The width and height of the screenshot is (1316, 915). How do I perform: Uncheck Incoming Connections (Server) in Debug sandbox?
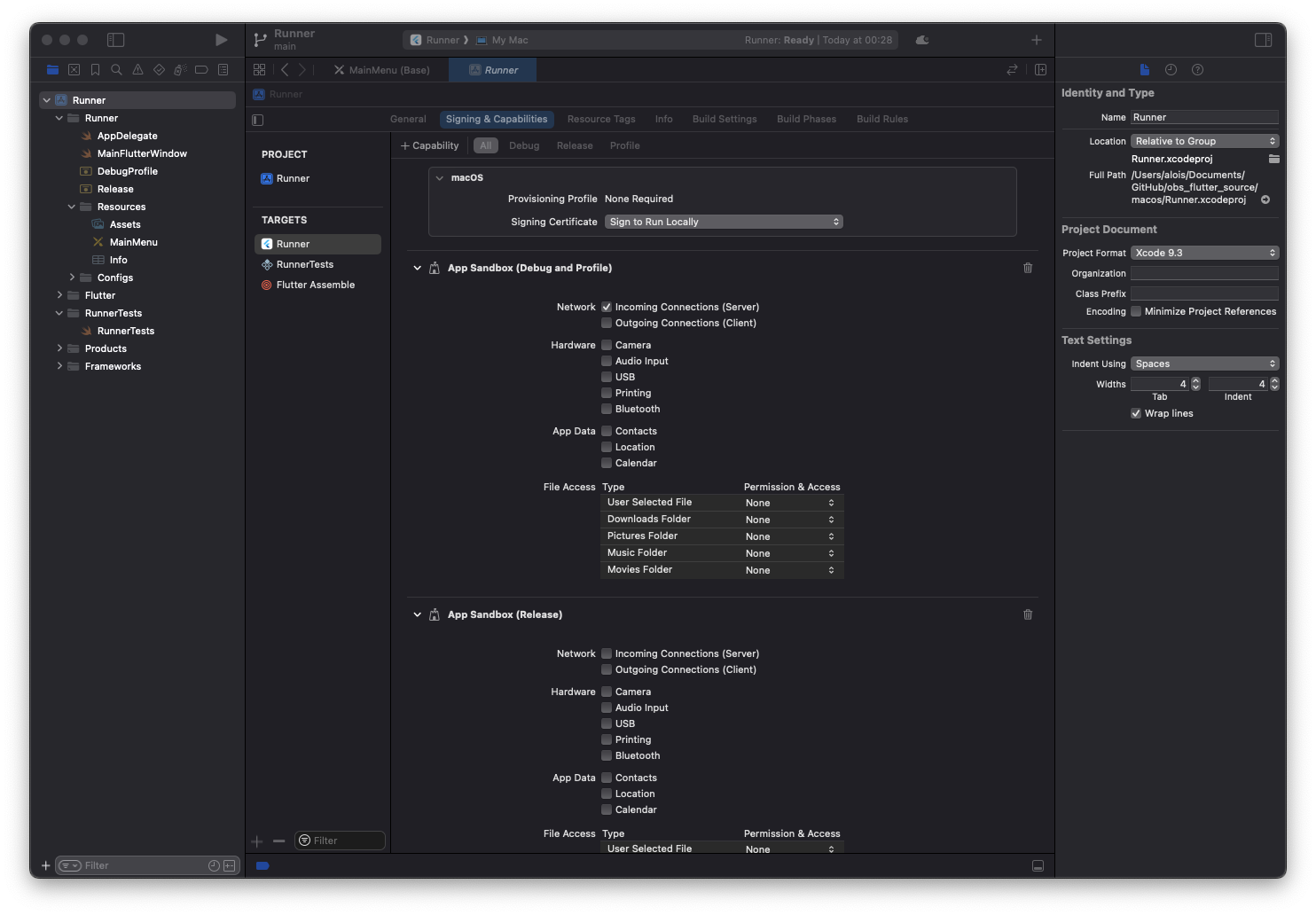[607, 307]
